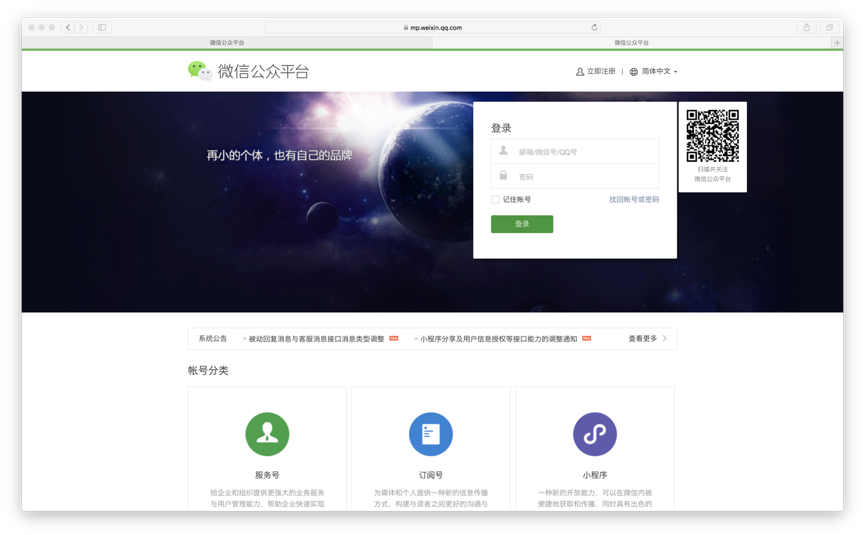The height and width of the screenshot is (535, 864).
Task: Click the user icon next to 立即注册
Action: click(x=580, y=72)
